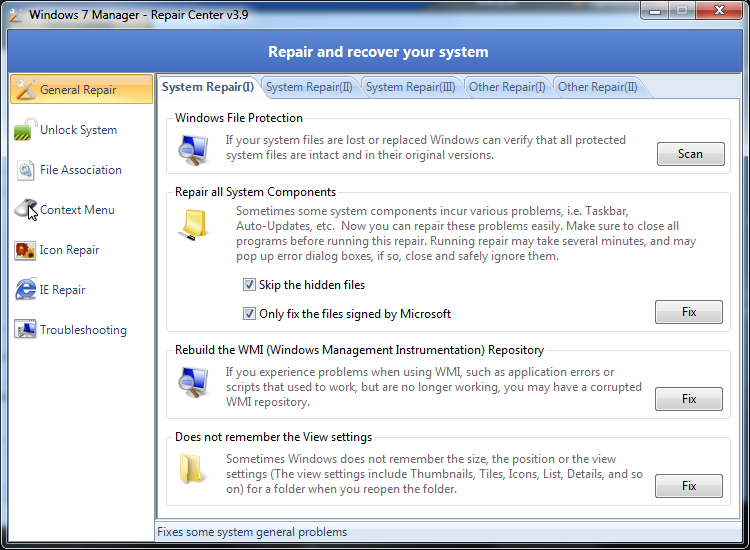Click the Troubleshooting monitor icon
This screenshot has width=750, height=550.
tap(25, 329)
